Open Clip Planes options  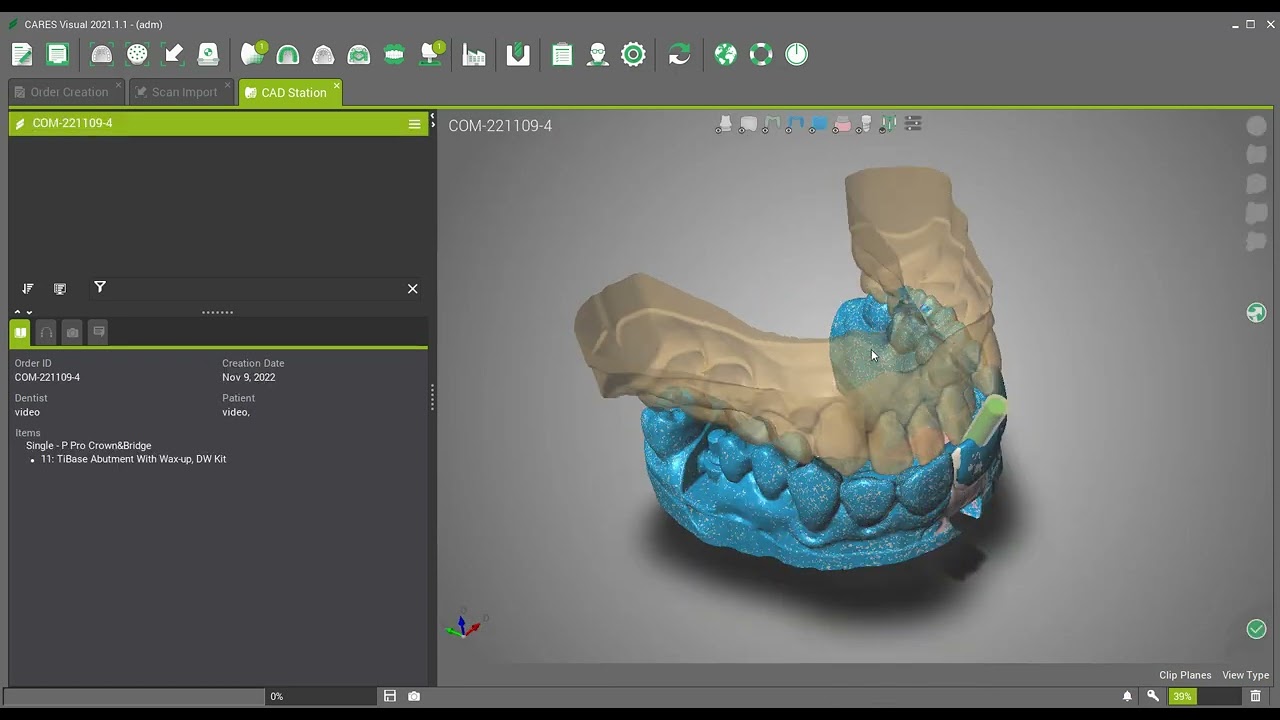click(1185, 675)
